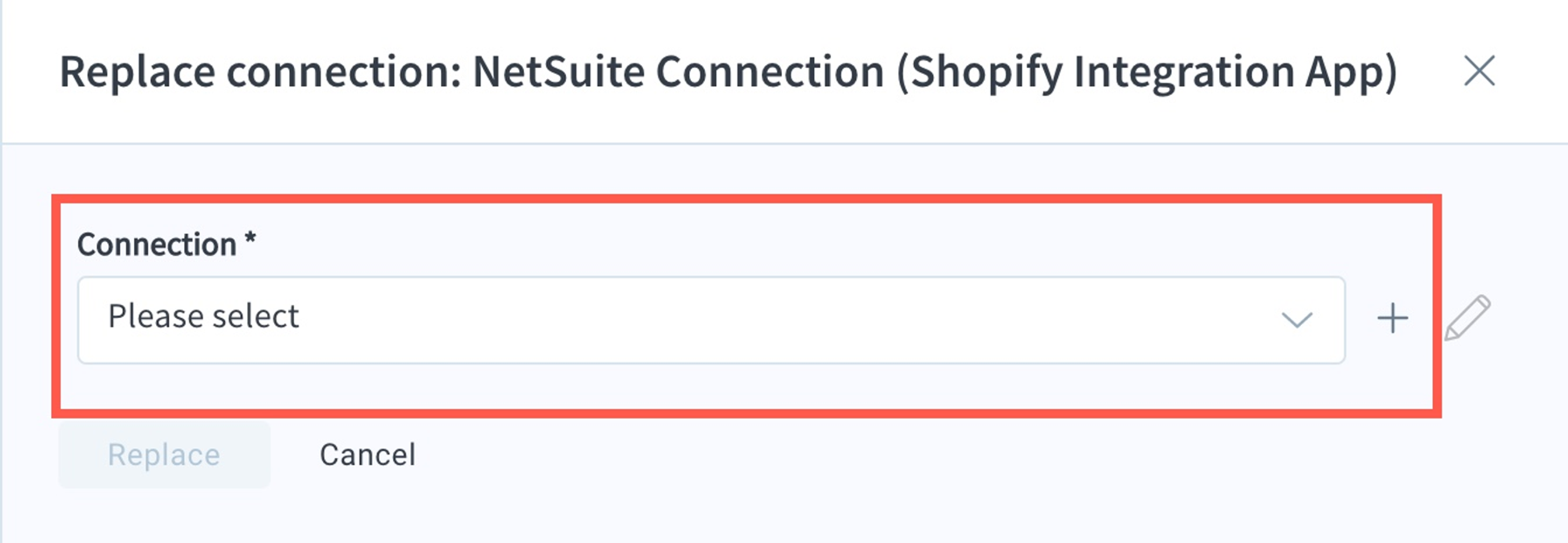This screenshot has height=543, width=1568.
Task: Create a new connection with plus
Action: tap(1393, 319)
